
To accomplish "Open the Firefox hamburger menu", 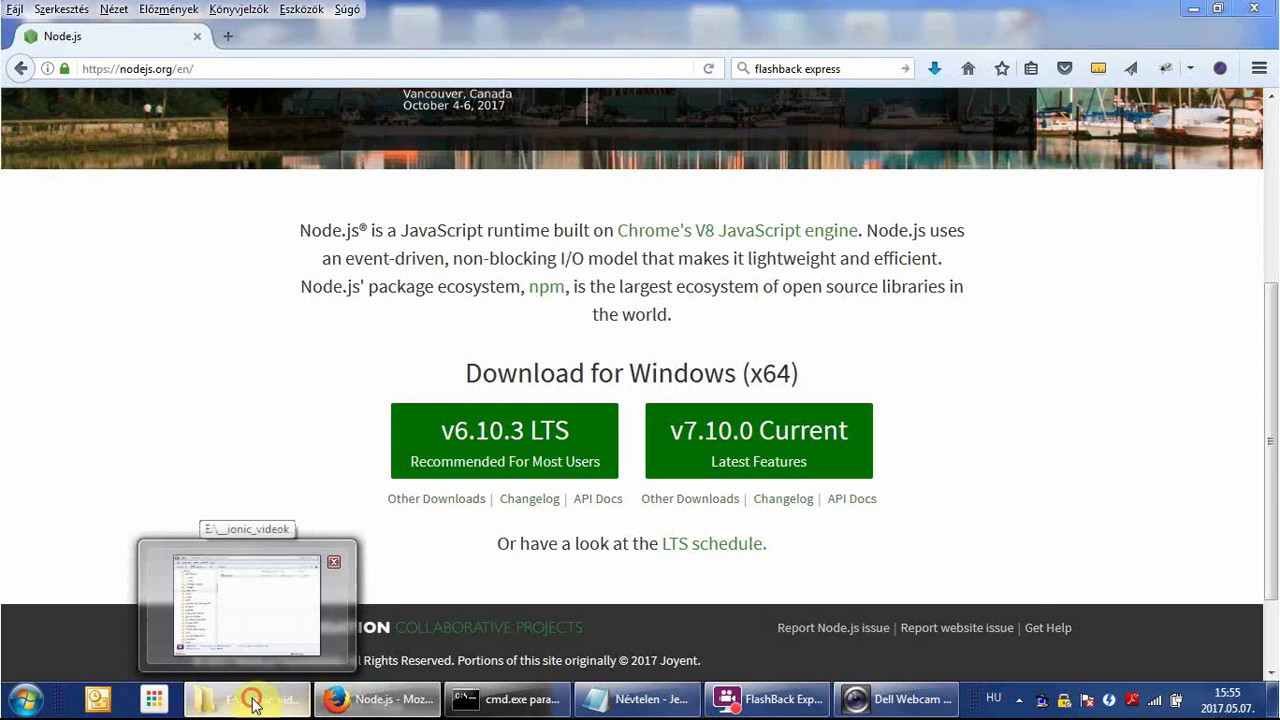I will tap(1259, 69).
